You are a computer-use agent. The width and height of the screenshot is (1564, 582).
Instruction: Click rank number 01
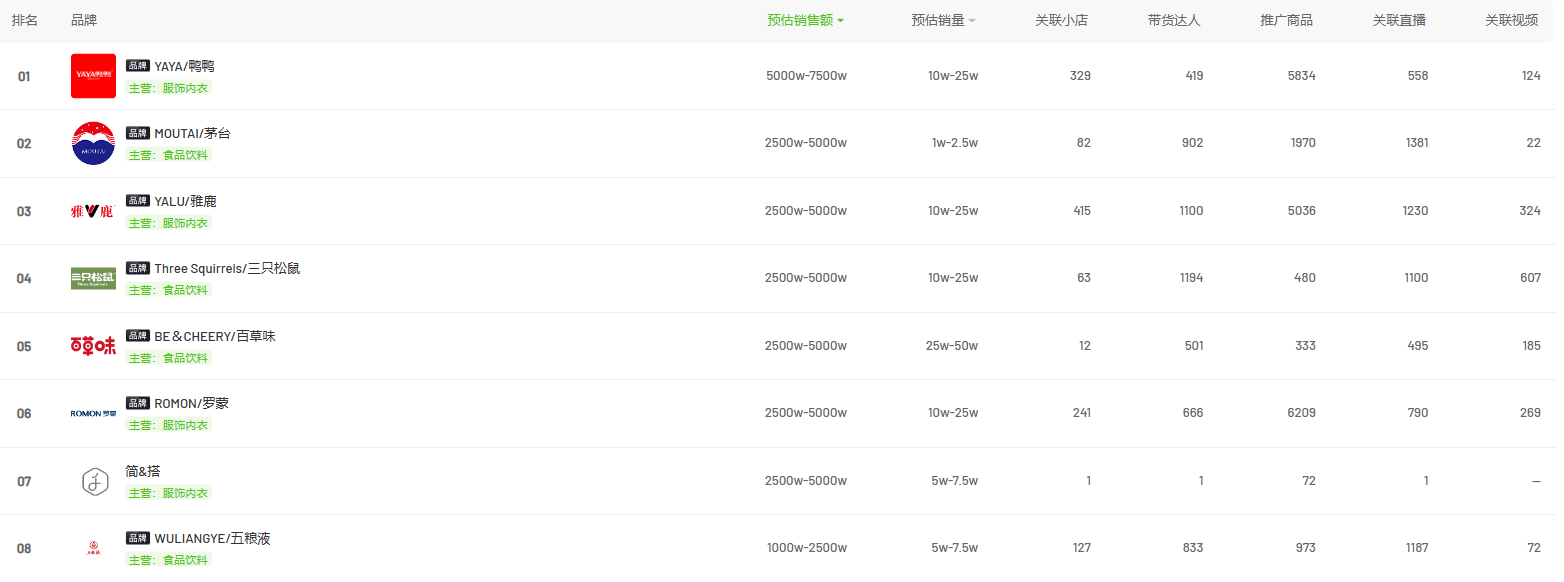[x=24, y=76]
